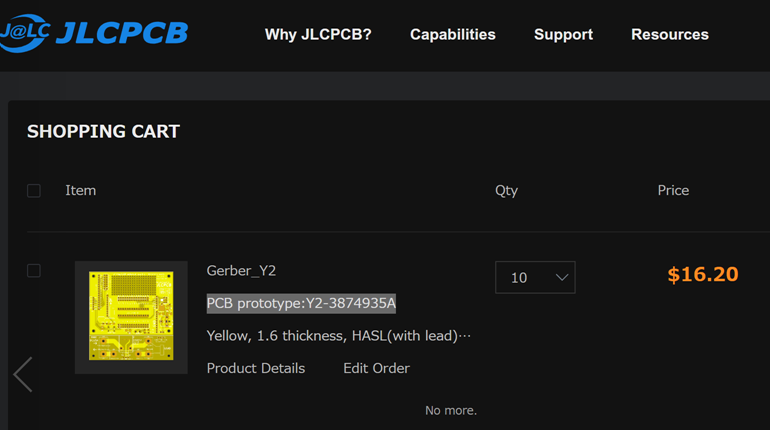Screen dimensions: 770x430
Task: Open the Support menu
Action: coord(563,34)
